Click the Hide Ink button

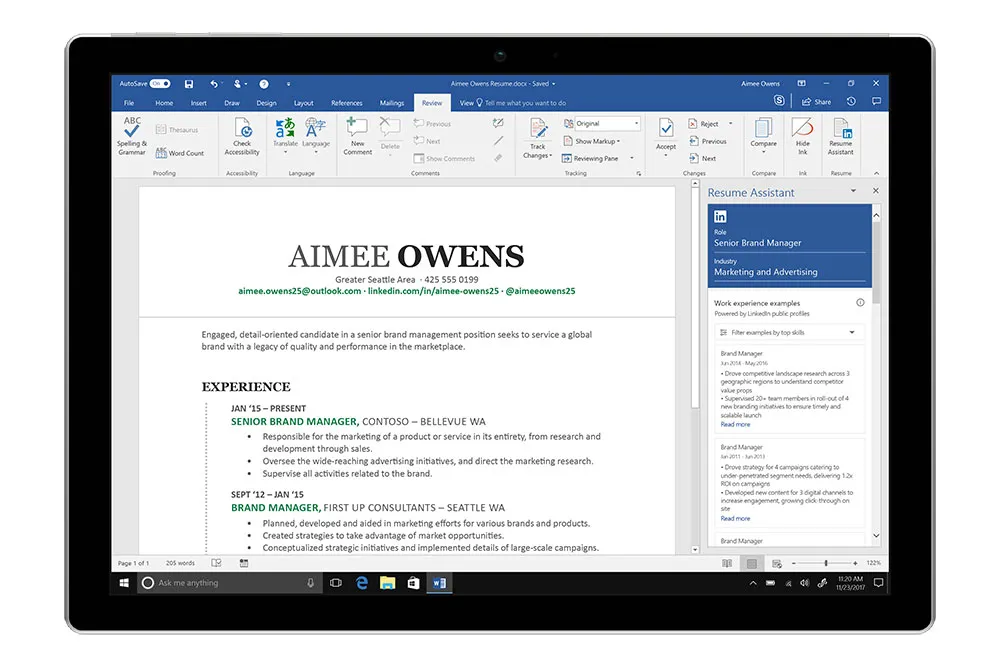pos(802,136)
